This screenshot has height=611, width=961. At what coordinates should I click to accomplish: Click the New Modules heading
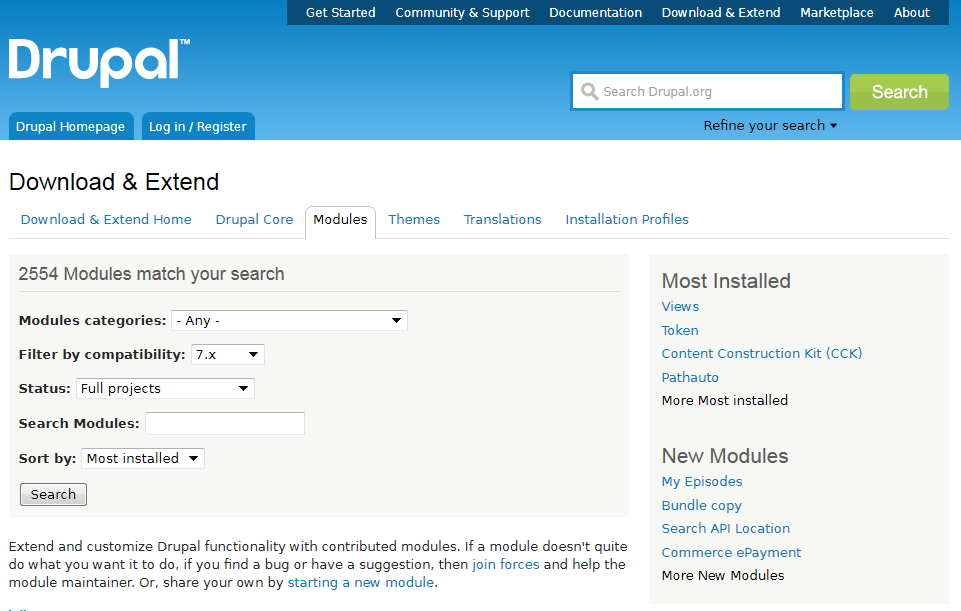(725, 456)
